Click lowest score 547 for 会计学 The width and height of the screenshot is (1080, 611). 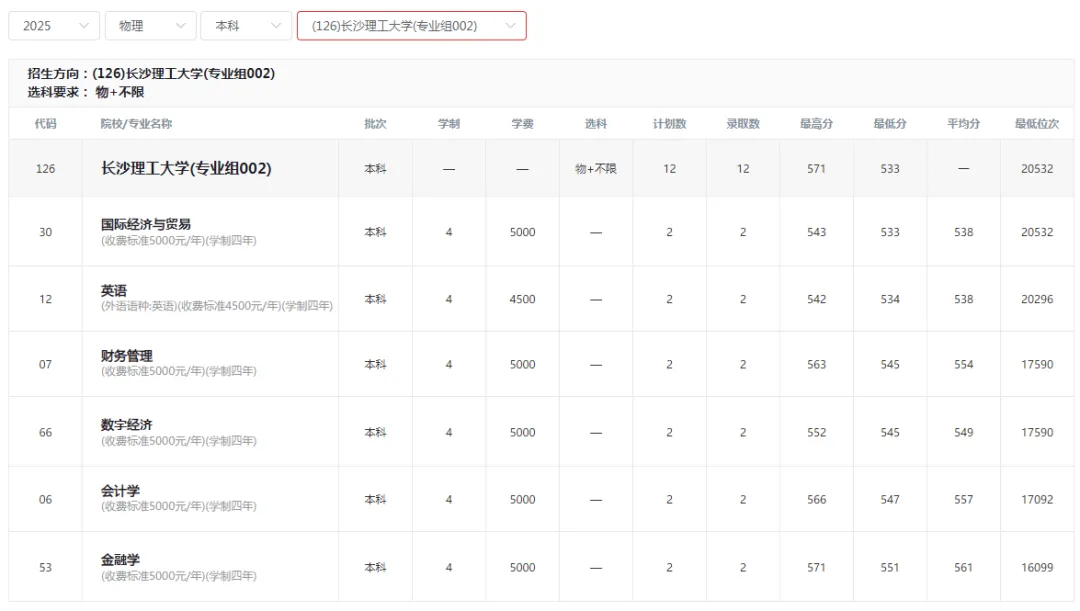pyautogui.click(x=890, y=499)
